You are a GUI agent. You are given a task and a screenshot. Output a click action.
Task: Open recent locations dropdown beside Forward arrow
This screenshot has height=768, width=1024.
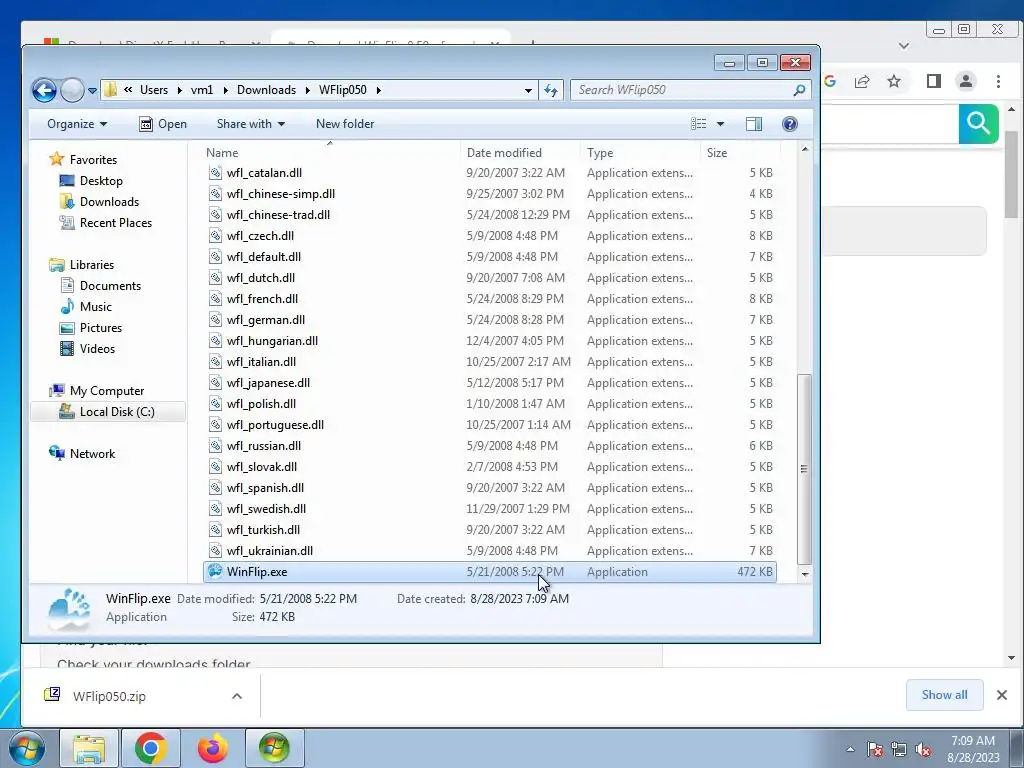click(92, 91)
